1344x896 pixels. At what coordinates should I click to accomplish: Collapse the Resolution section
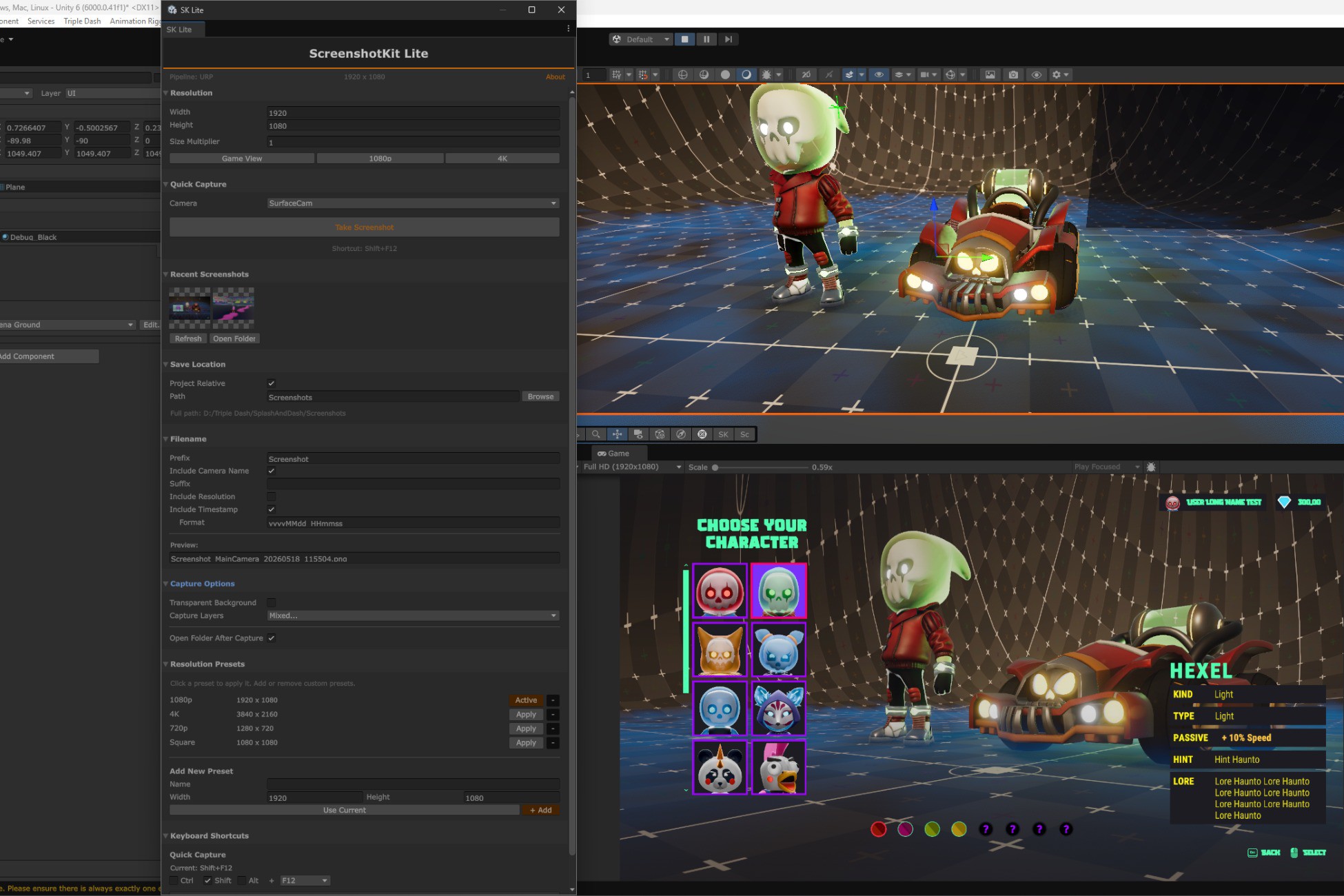tap(166, 93)
